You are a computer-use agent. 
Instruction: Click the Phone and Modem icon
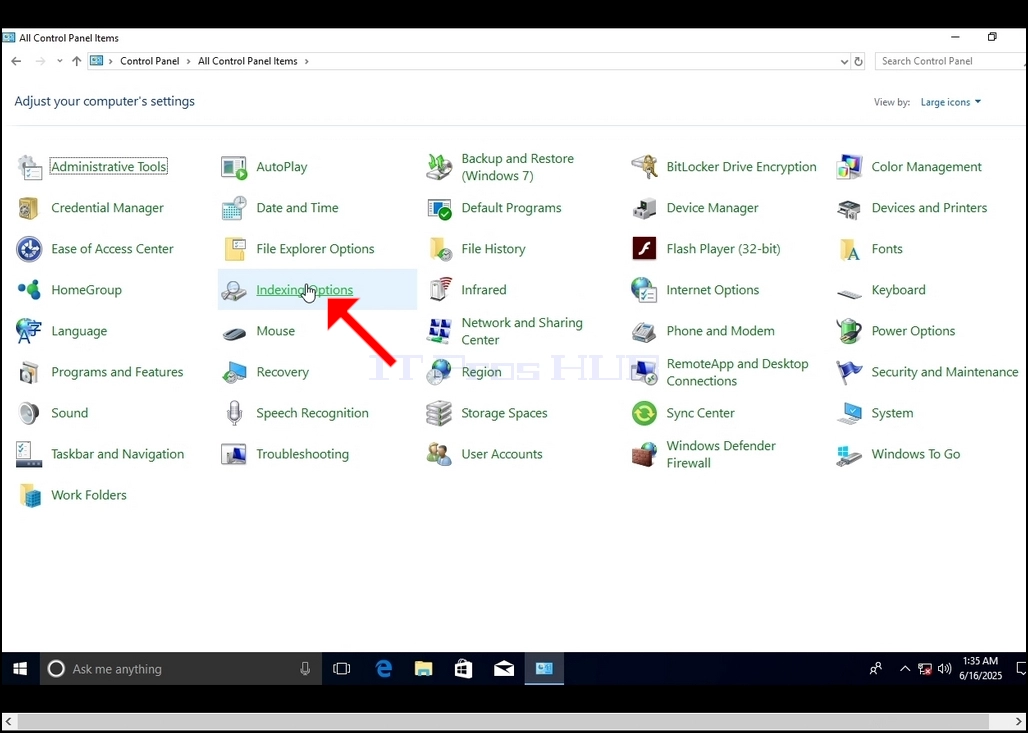(x=644, y=332)
